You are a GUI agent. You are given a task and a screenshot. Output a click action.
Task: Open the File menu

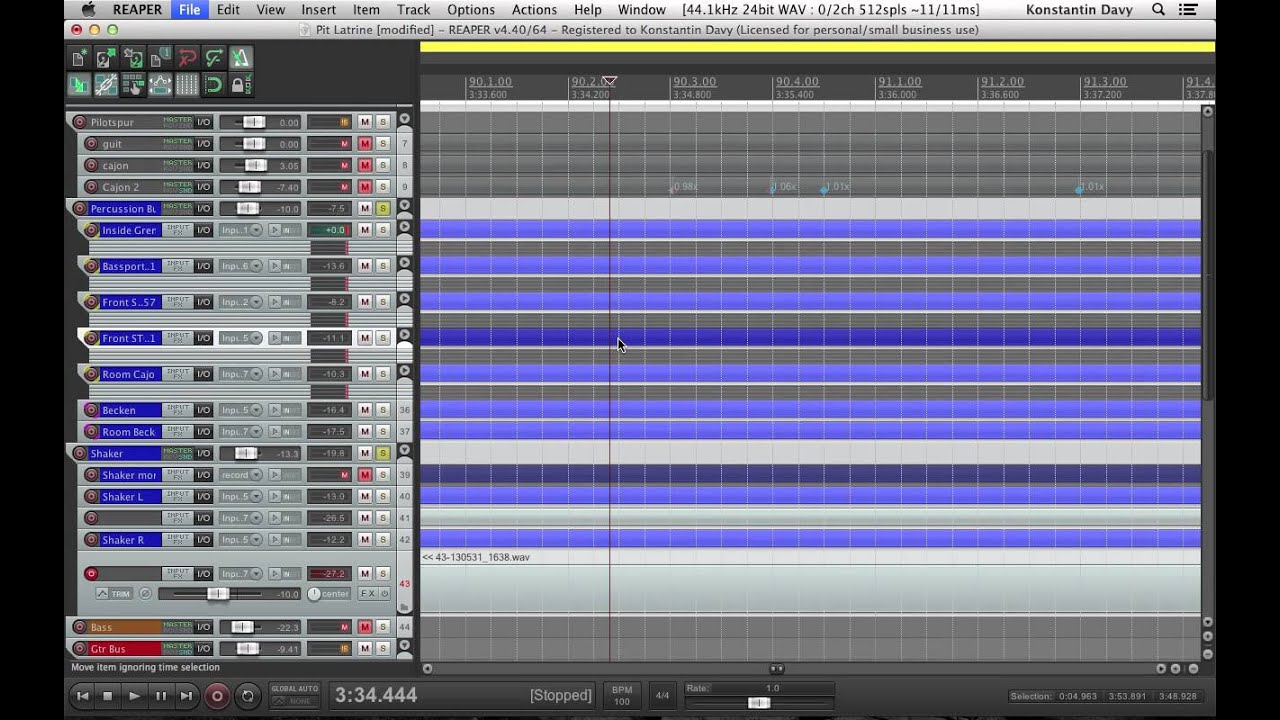tap(189, 9)
